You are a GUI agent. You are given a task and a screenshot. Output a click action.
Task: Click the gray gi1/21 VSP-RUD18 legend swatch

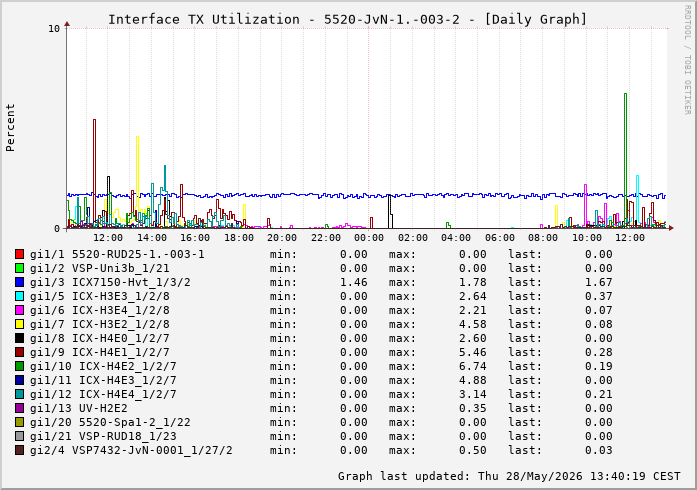click(x=19, y=436)
